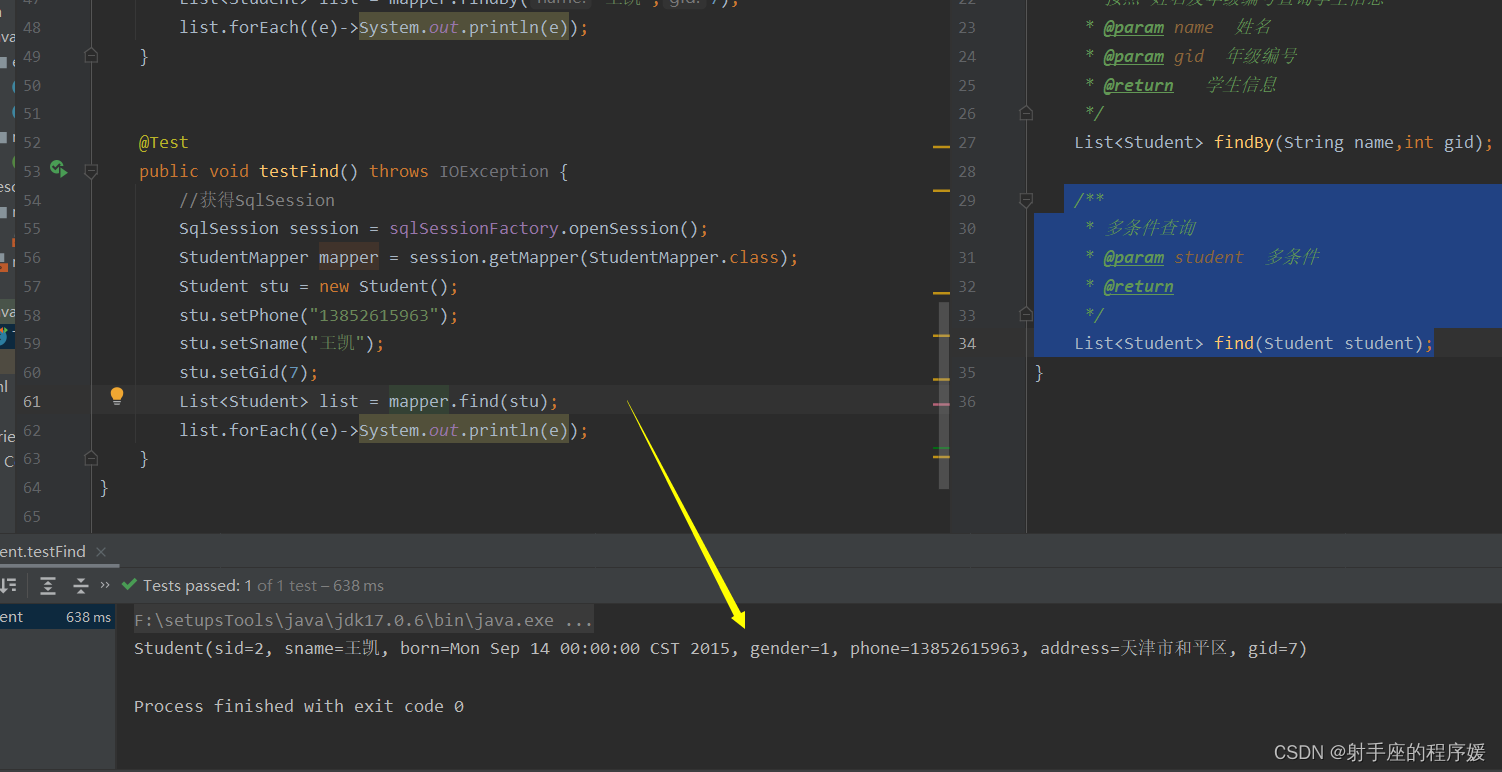
Task: Toggle fold marker at line 63
Action: pos(91,458)
